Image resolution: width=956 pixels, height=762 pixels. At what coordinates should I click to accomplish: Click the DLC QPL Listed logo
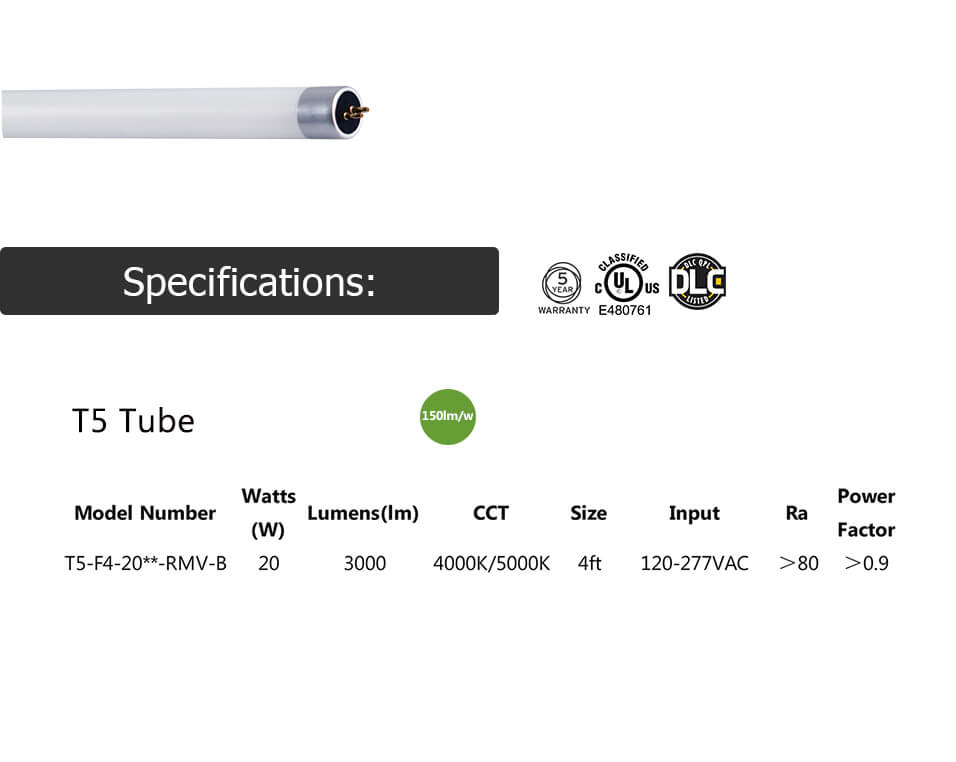pos(697,281)
